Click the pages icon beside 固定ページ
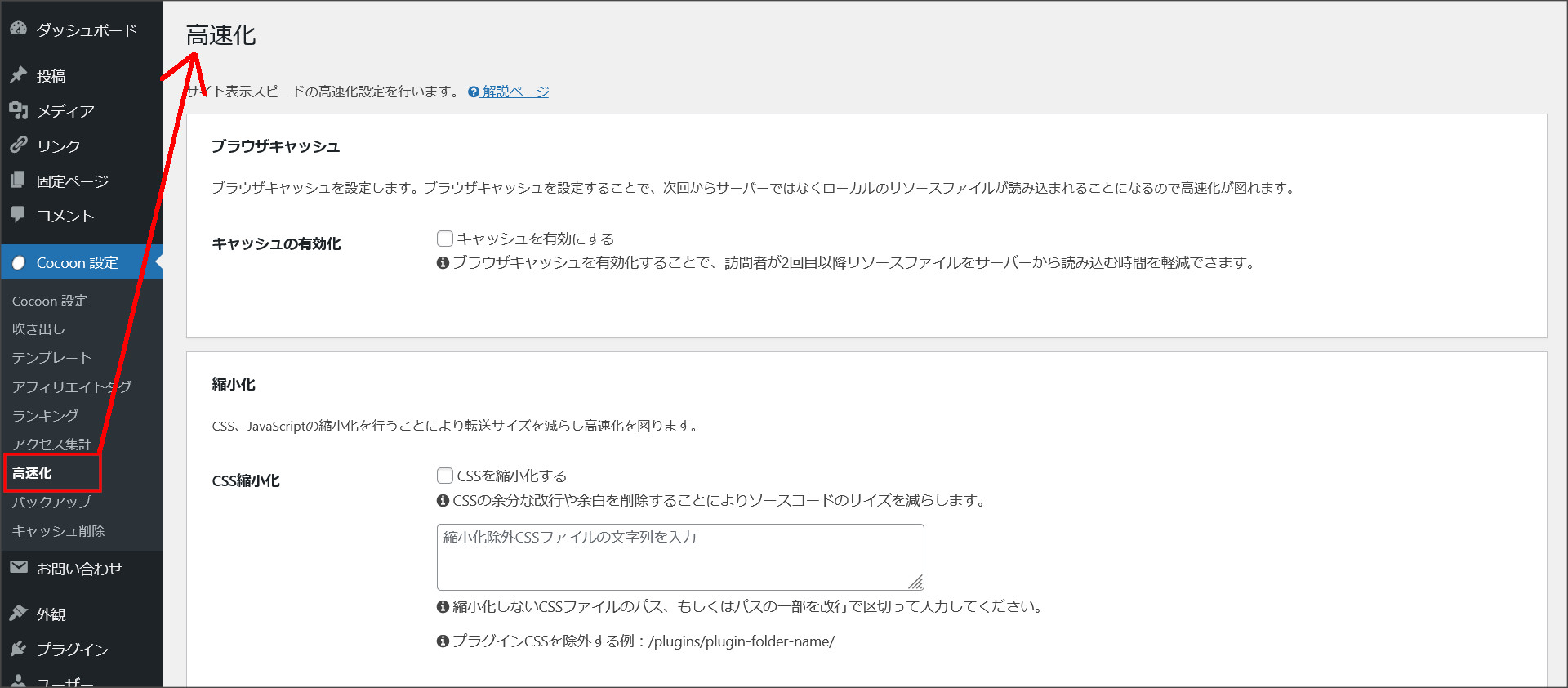1568x688 pixels. [x=18, y=180]
